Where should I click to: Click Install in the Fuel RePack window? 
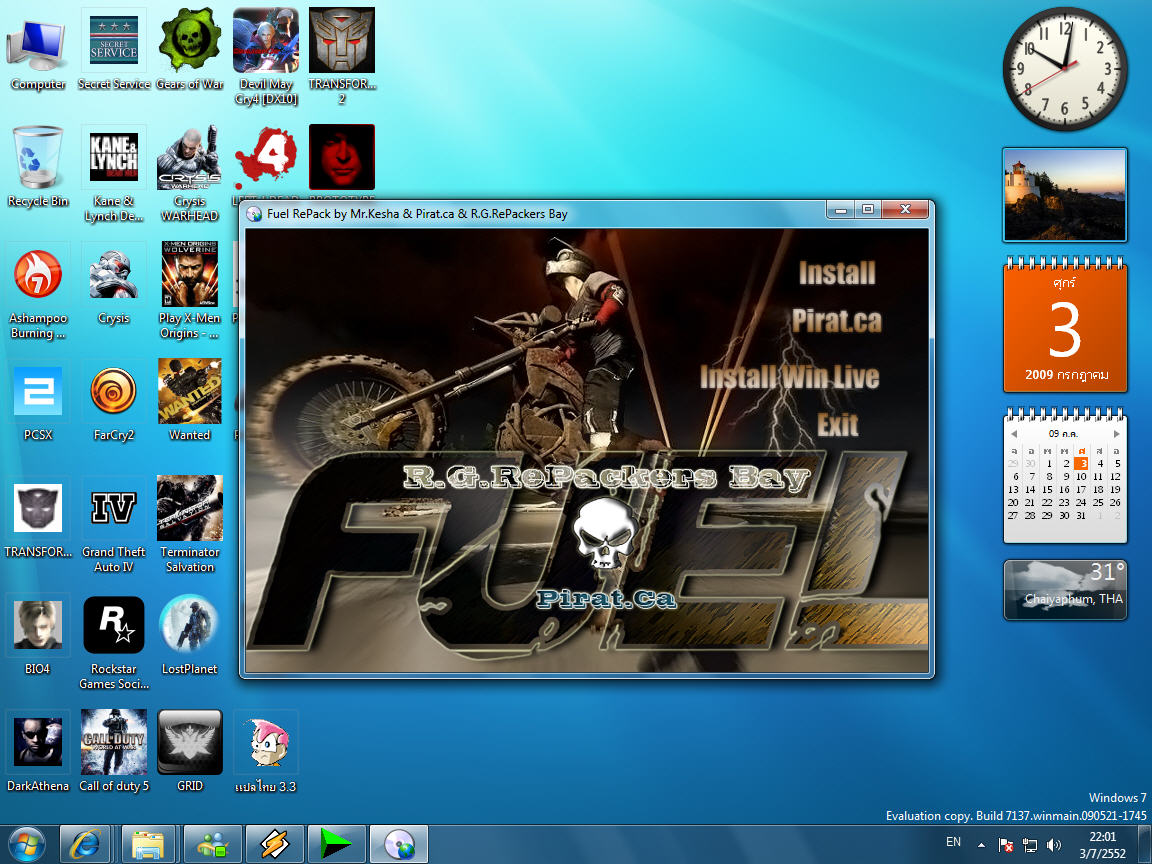pos(837,273)
